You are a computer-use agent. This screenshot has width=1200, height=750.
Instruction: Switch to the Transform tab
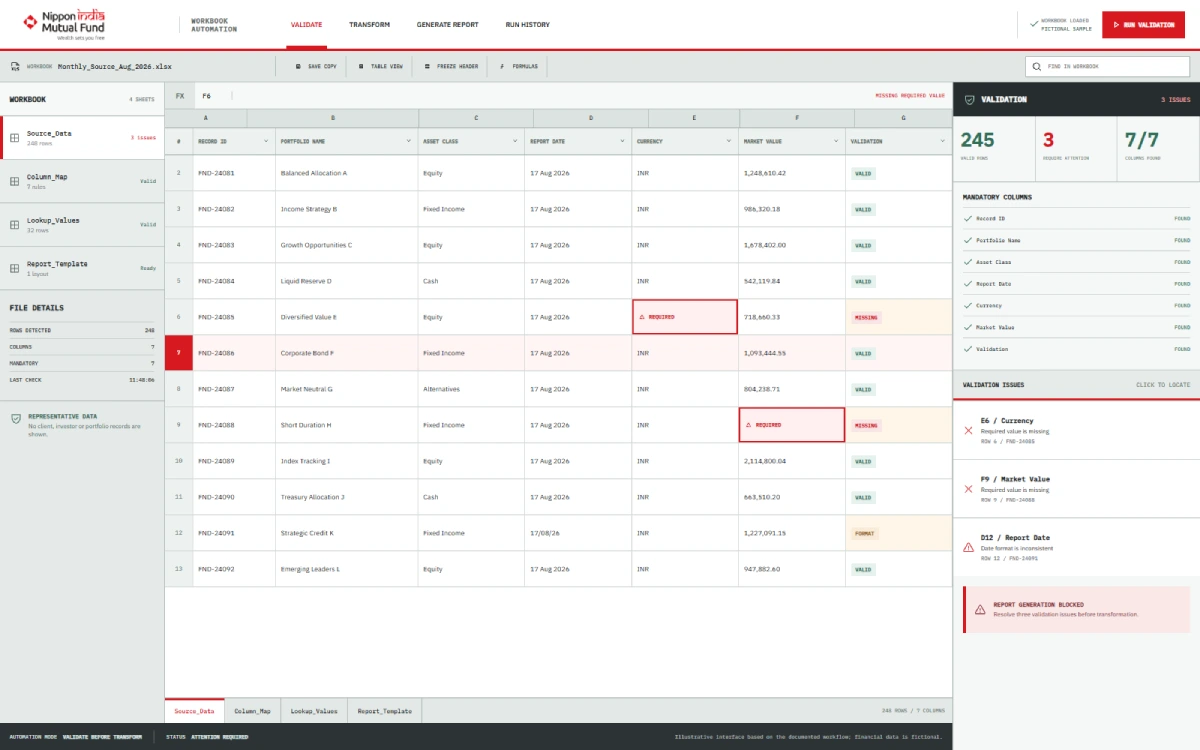tap(369, 24)
